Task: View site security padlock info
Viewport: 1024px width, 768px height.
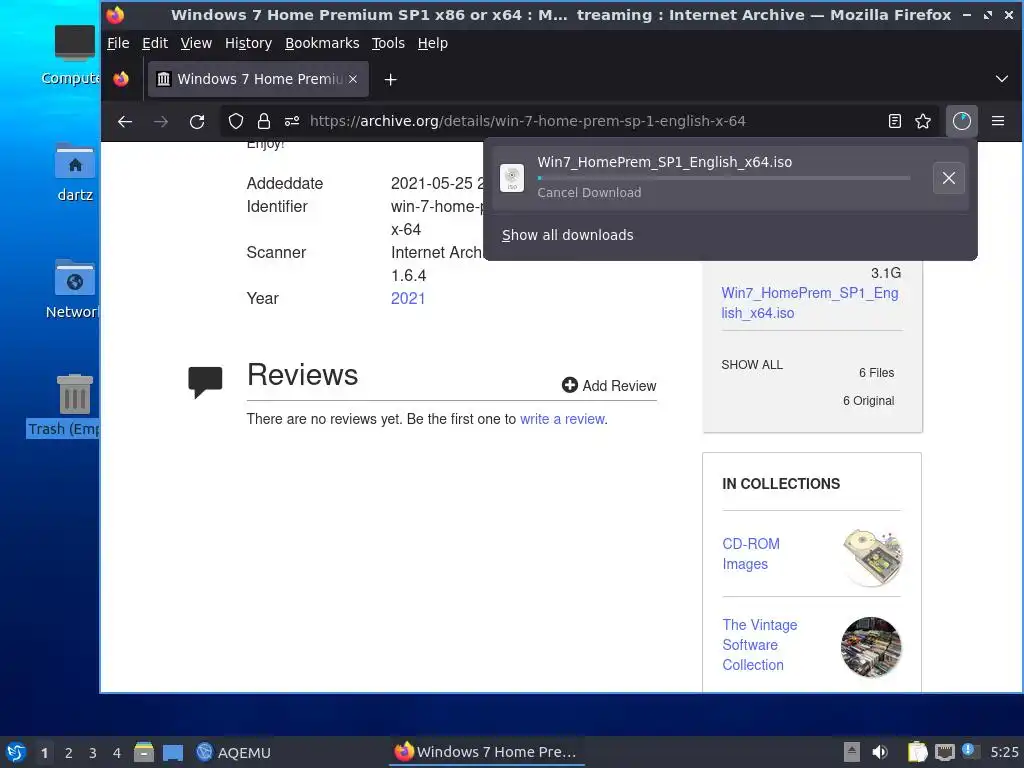Action: pyautogui.click(x=264, y=121)
